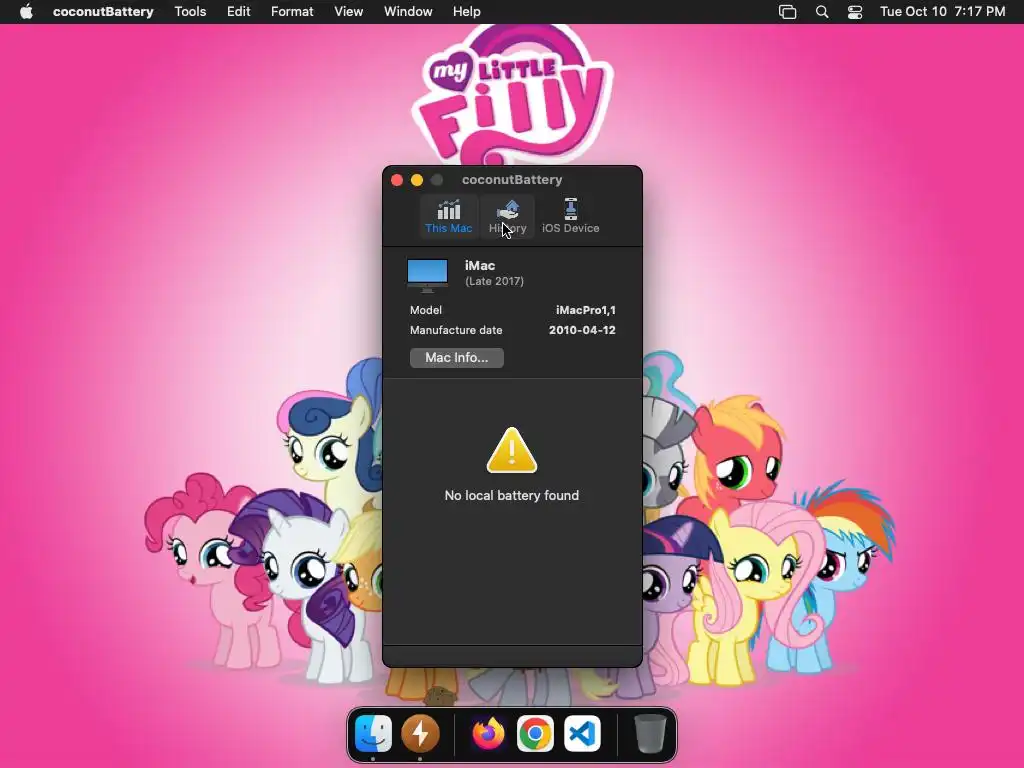Open Finder from the Dock
Viewport: 1024px width, 768px height.
(x=373, y=733)
